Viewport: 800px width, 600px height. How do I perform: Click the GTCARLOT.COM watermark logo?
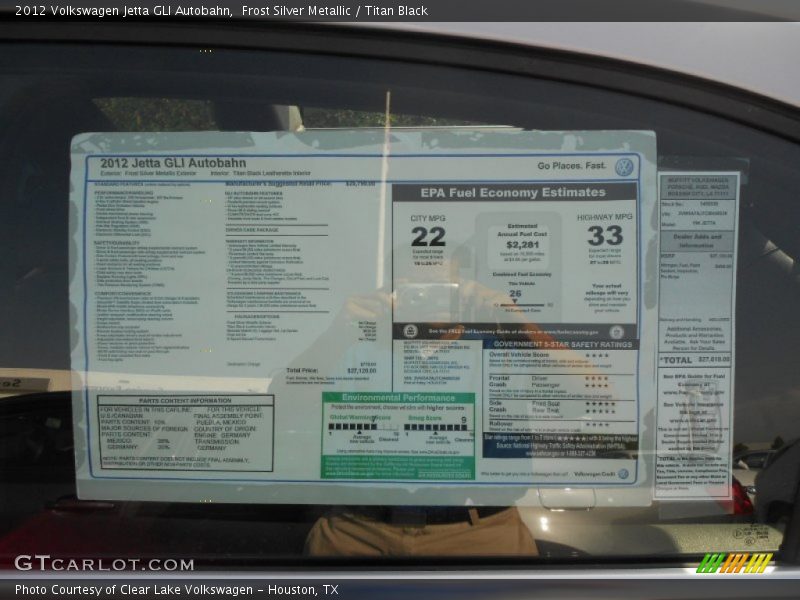tap(104, 563)
